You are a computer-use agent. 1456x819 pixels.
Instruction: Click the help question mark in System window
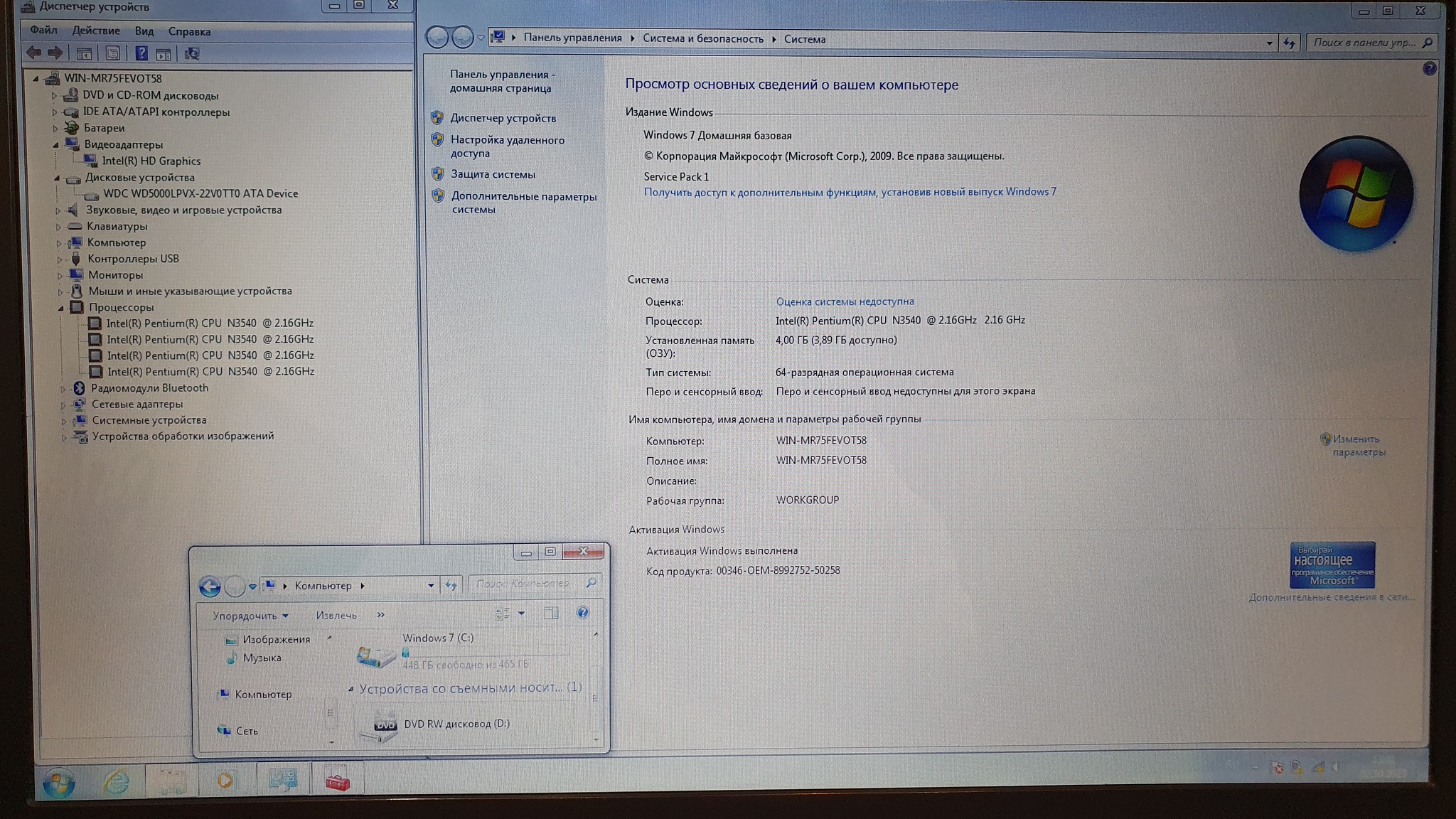(x=1429, y=69)
